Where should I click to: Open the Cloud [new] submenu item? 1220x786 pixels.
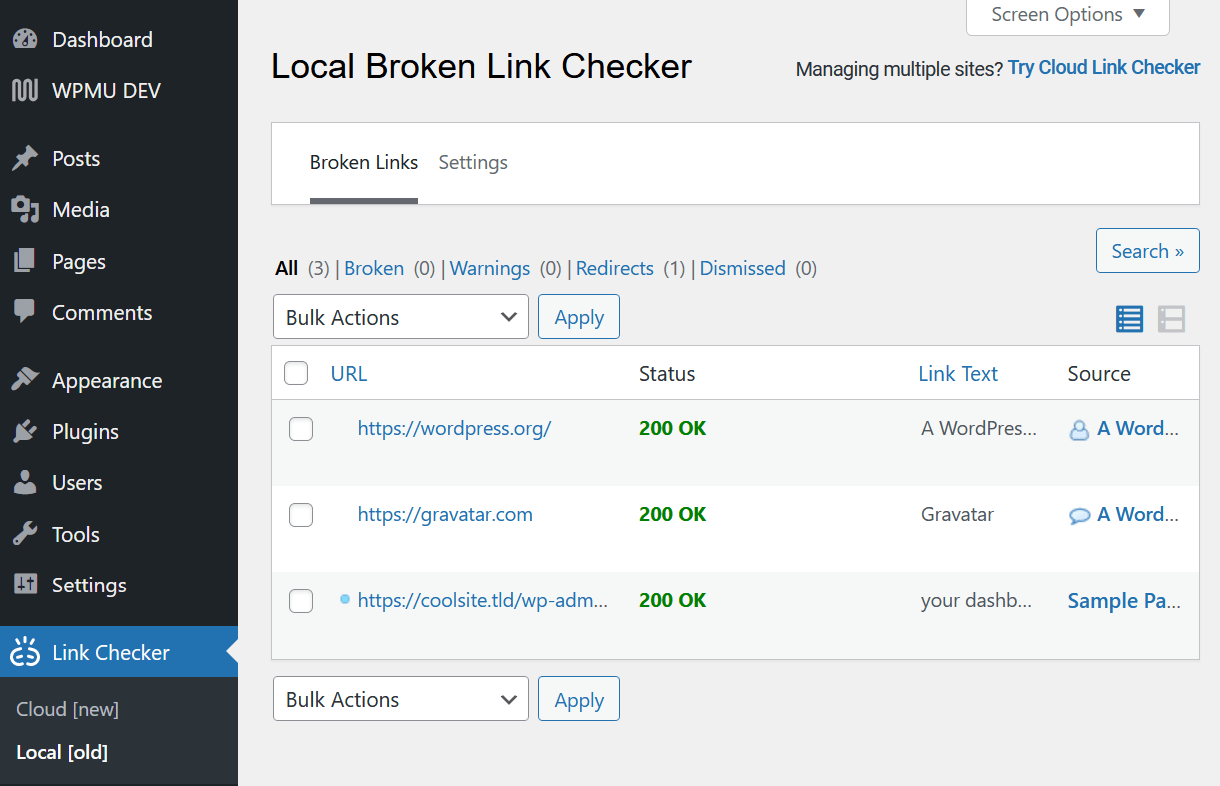click(x=67, y=709)
